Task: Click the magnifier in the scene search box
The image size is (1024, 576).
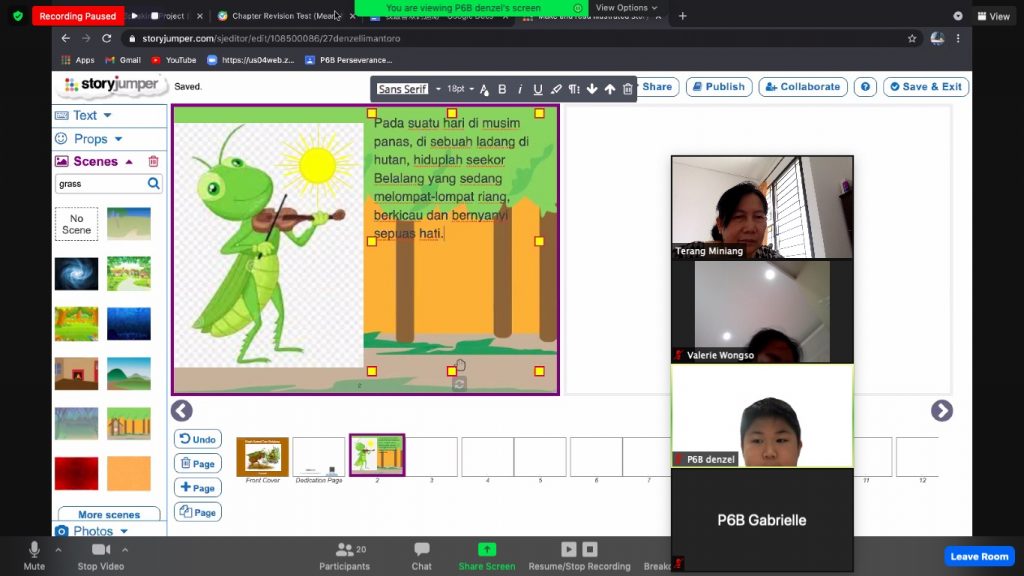Action: [153, 184]
